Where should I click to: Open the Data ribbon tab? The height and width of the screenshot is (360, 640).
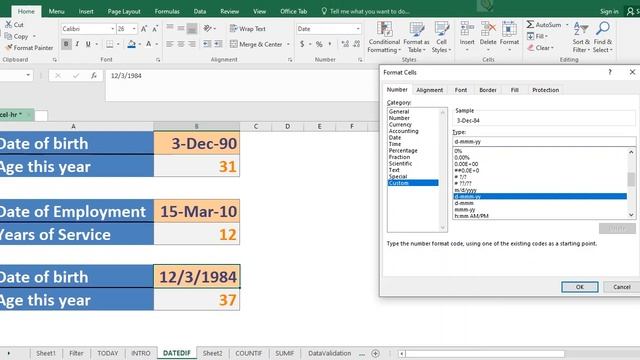pos(200,11)
